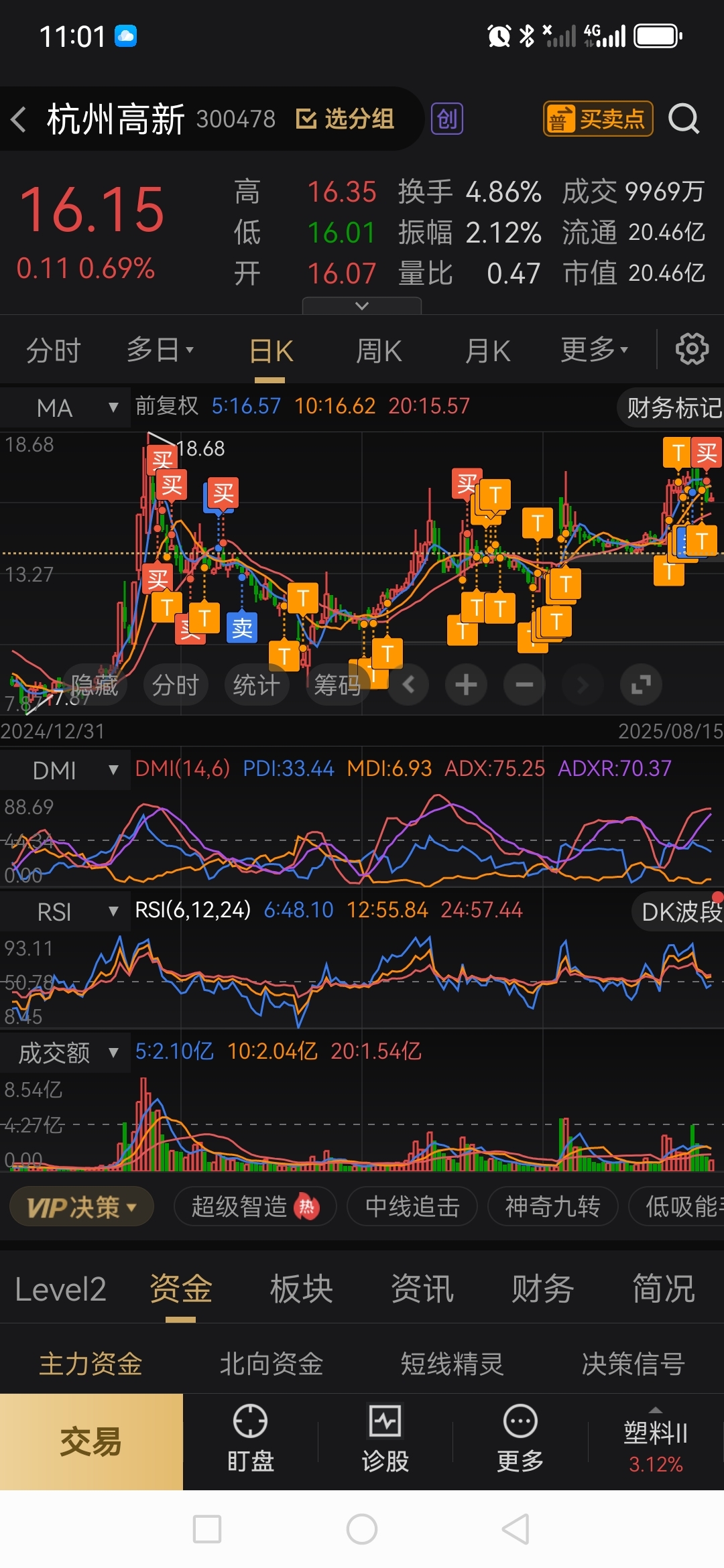Open the 买卖点 buy-sell points button
Viewport: 724px width, 1568px height.
tap(598, 119)
